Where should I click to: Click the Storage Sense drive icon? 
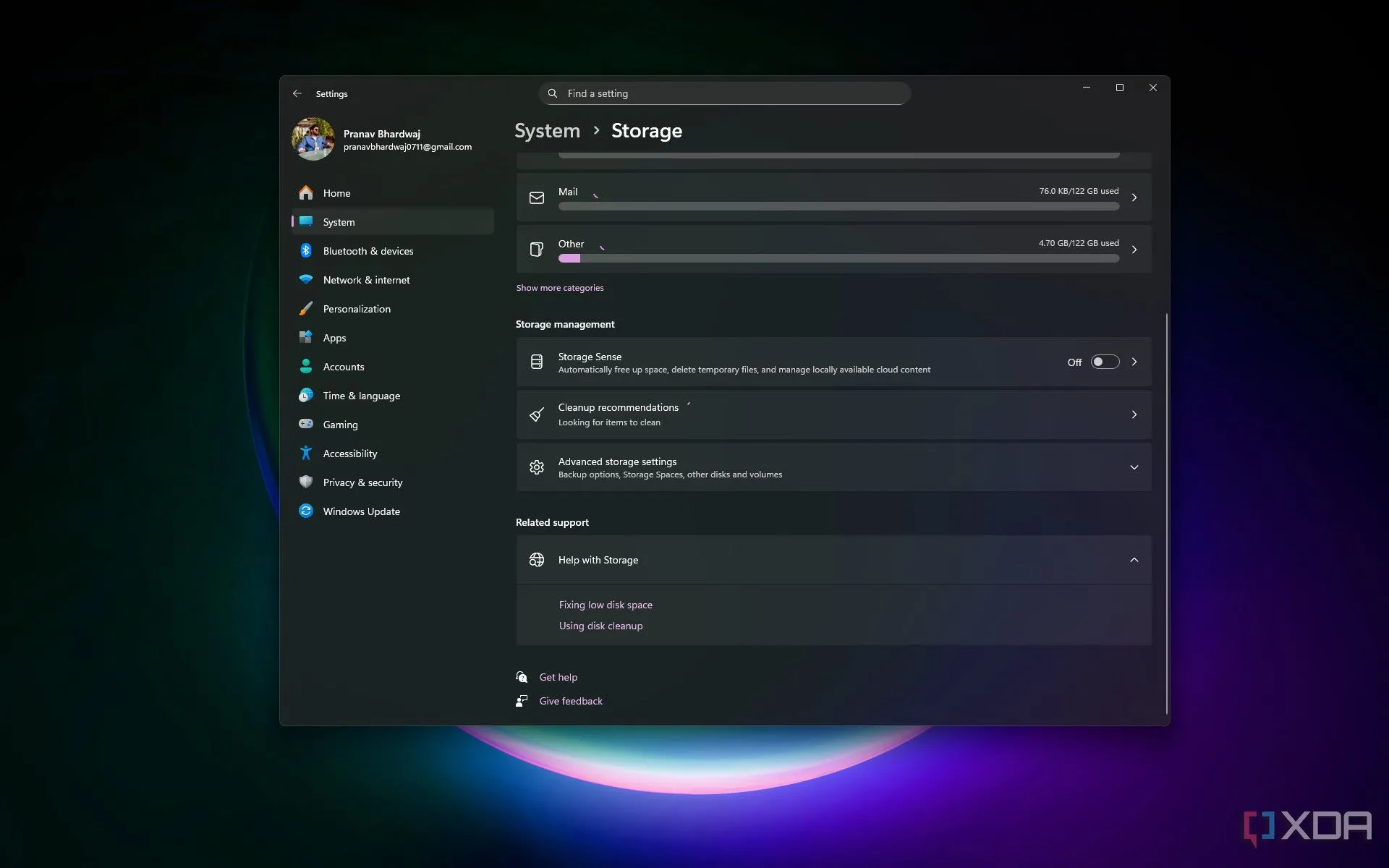tap(537, 362)
